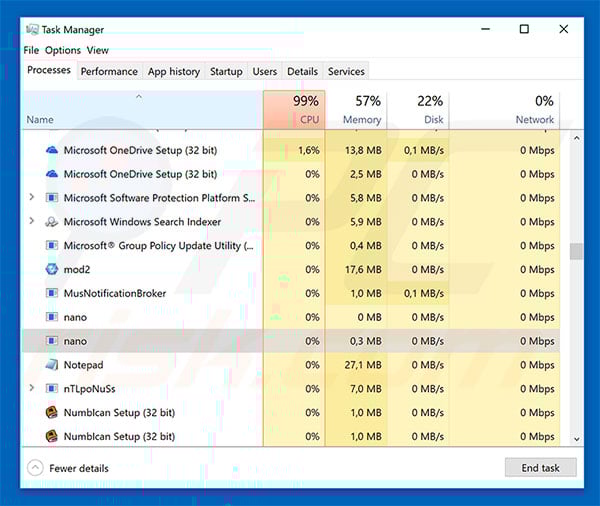Click the MusNotificationBroker icon
Viewport: 600px width, 506px height.
tap(52, 293)
